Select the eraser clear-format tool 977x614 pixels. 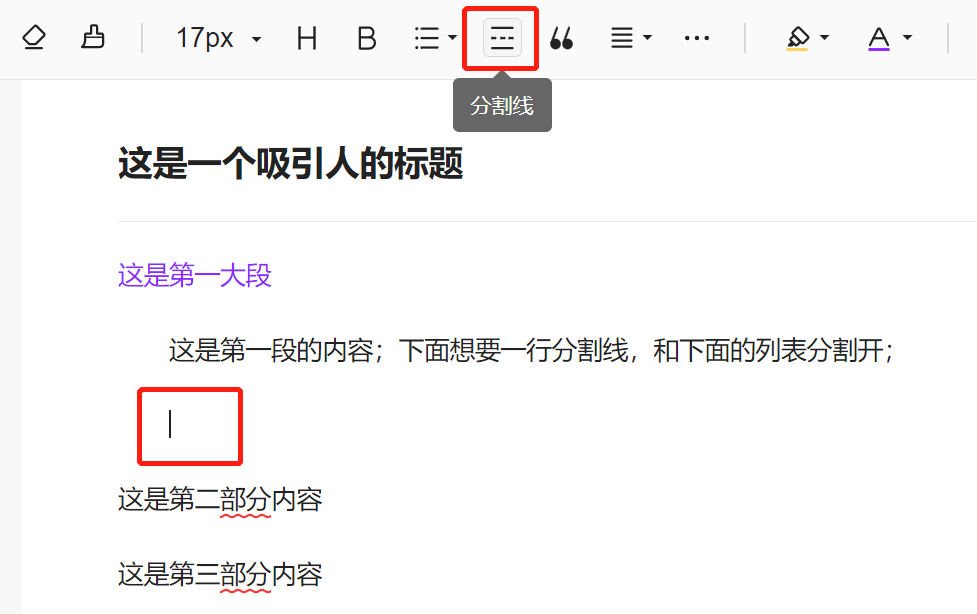coord(34,37)
